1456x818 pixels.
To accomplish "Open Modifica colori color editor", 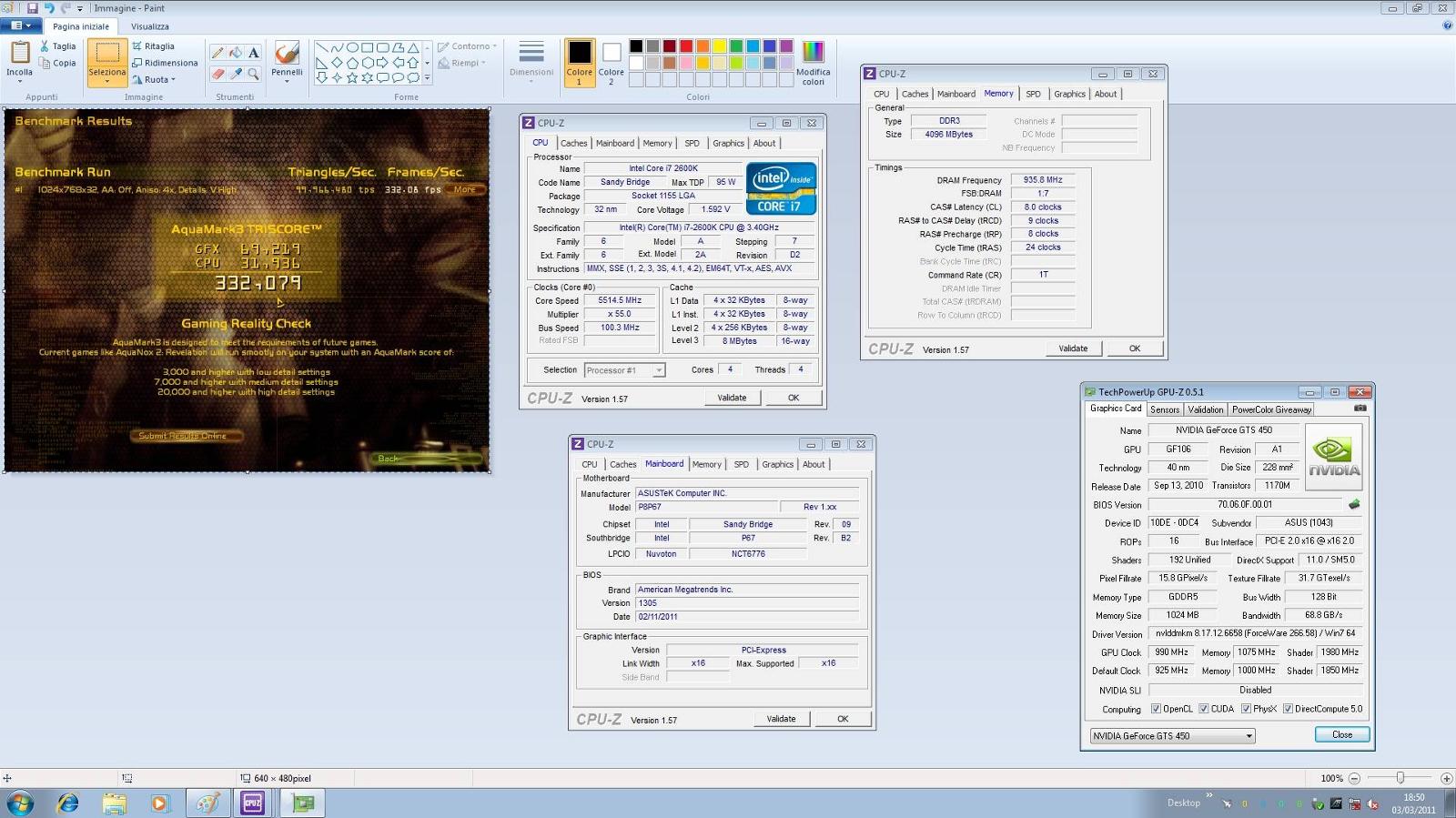I will coord(813,63).
